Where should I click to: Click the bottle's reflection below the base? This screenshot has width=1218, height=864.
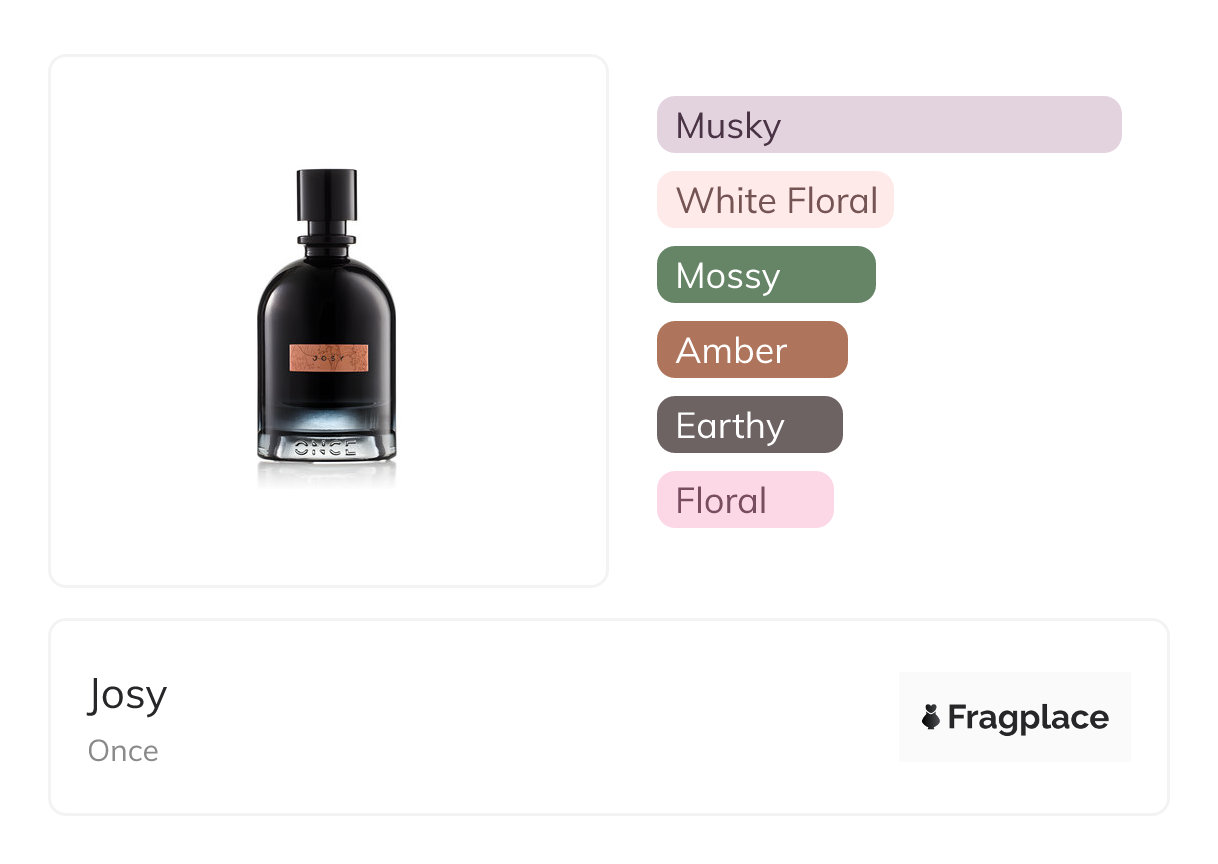[x=327, y=475]
